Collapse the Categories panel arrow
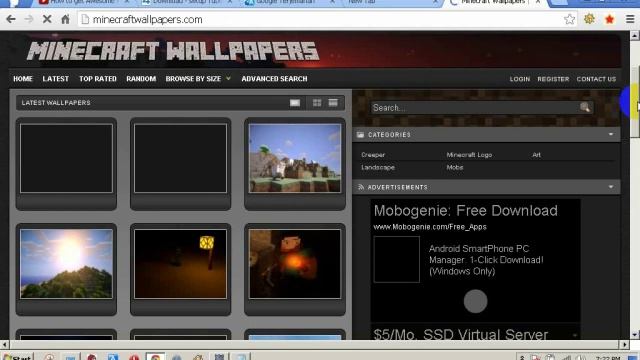 611,134
